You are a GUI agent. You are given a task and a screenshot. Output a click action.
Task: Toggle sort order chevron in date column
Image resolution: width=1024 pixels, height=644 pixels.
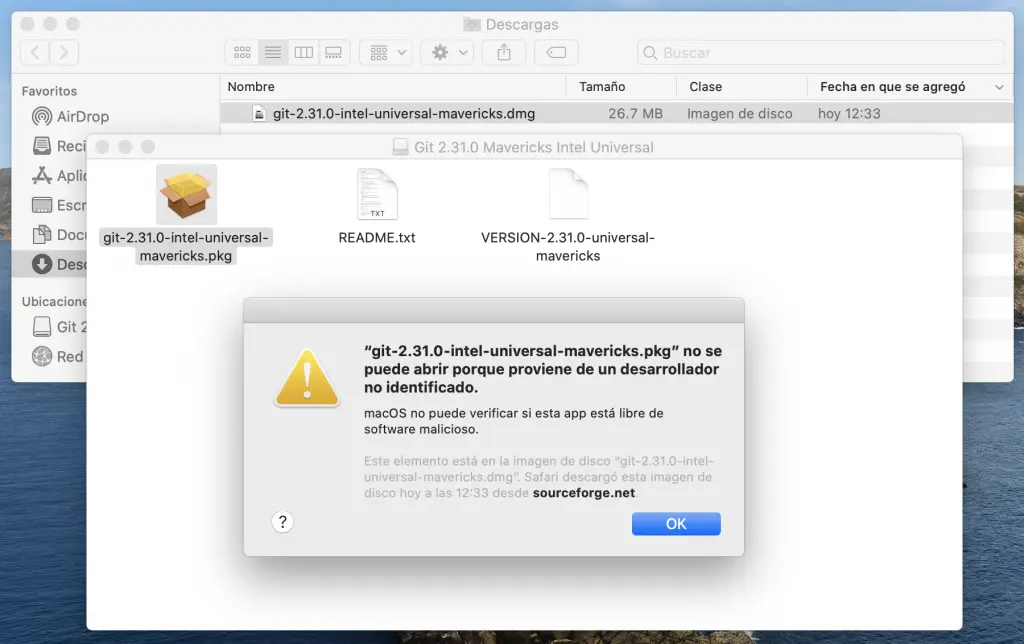pyautogui.click(x=999, y=87)
